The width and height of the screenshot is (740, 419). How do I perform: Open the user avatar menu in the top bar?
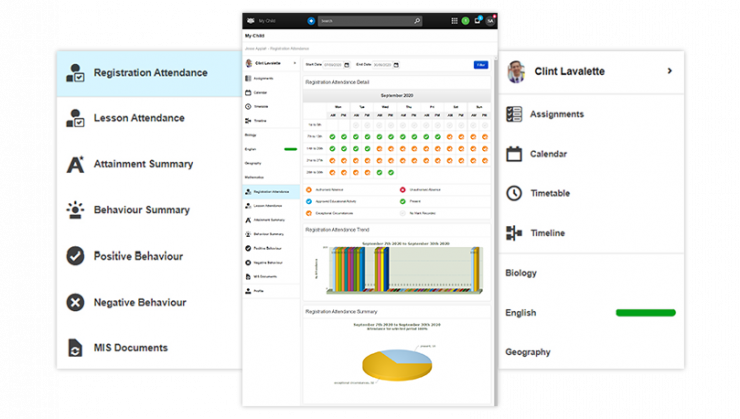492,20
